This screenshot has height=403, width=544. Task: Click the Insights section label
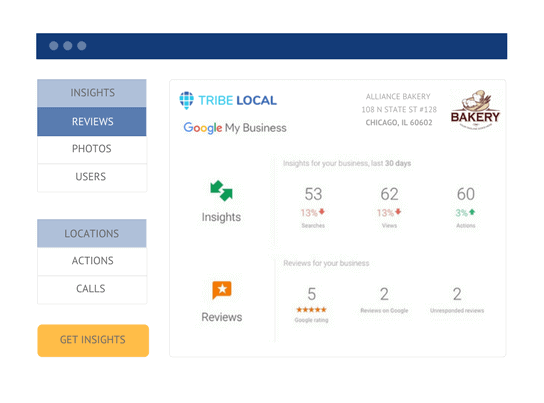pos(221,217)
